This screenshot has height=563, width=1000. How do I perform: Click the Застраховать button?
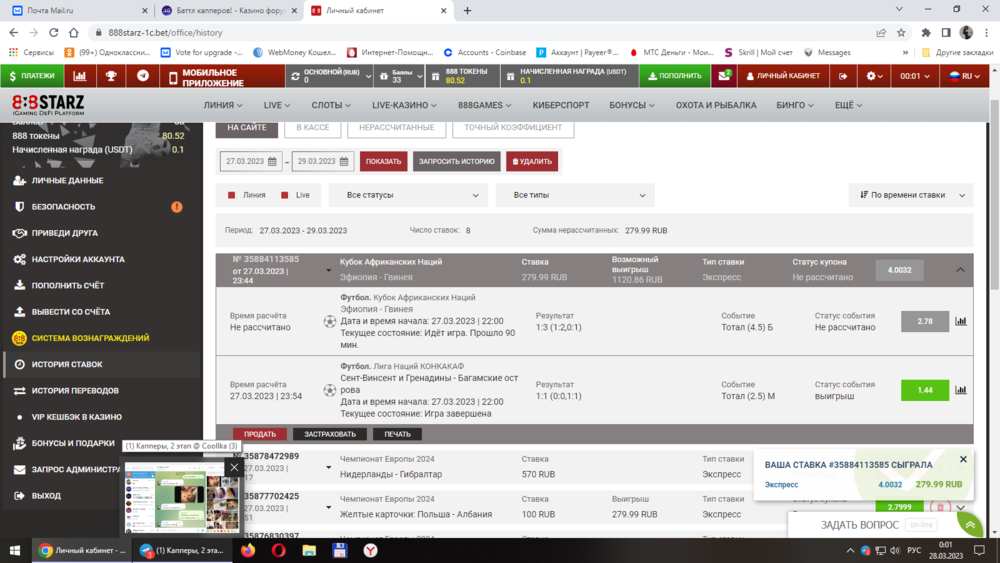tap(330, 434)
